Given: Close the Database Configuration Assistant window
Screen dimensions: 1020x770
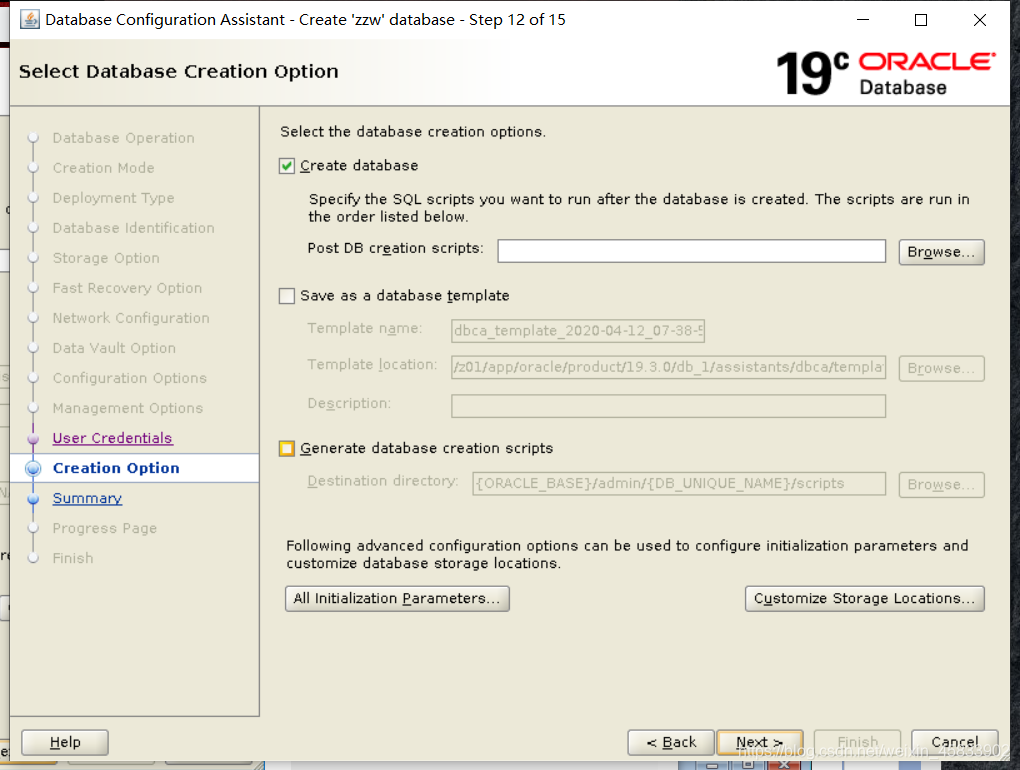Looking at the screenshot, I should click(x=980, y=20).
